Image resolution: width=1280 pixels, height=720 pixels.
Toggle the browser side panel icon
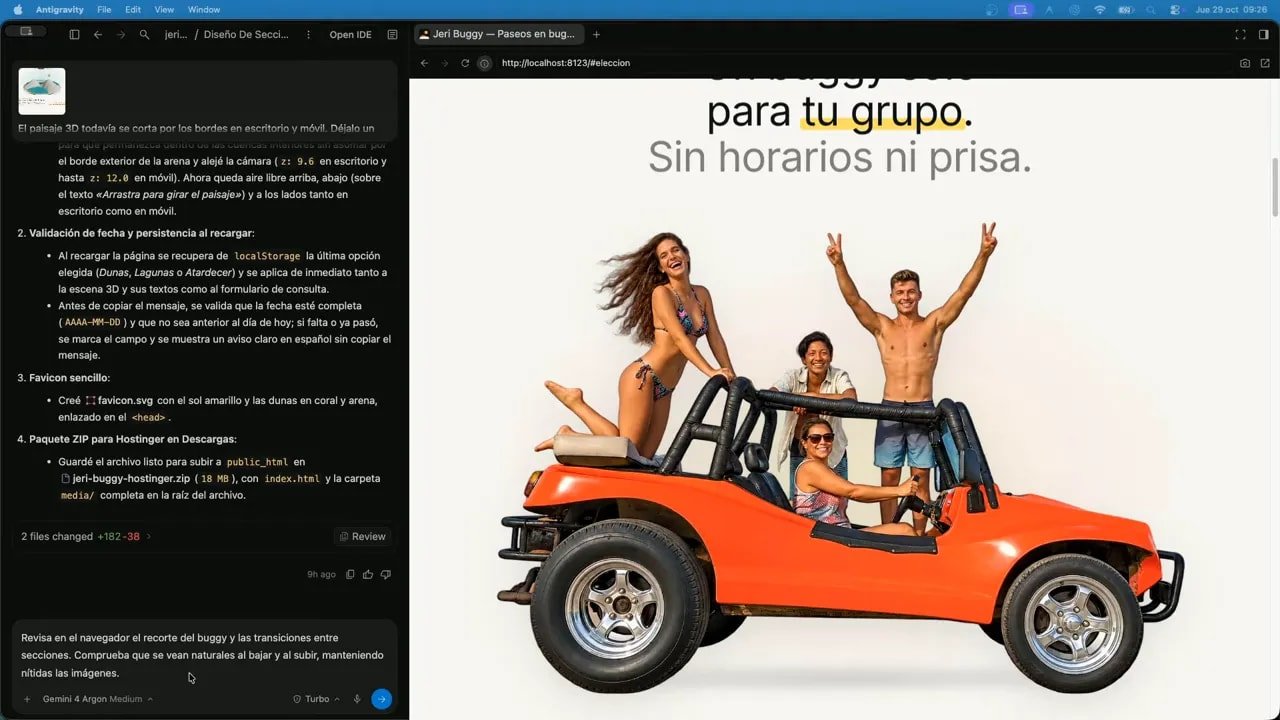(x=1264, y=34)
